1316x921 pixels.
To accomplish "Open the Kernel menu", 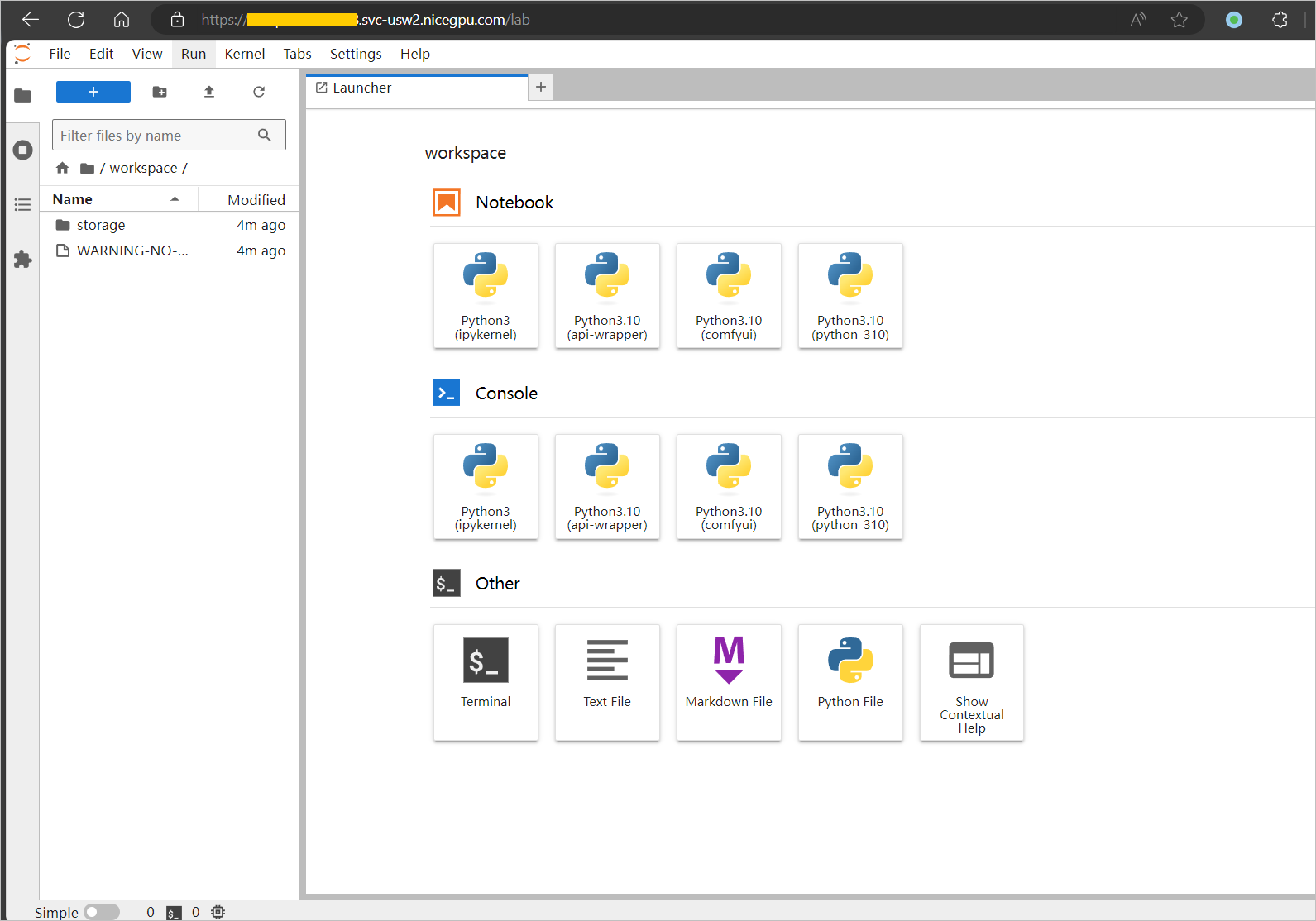I will coord(244,54).
